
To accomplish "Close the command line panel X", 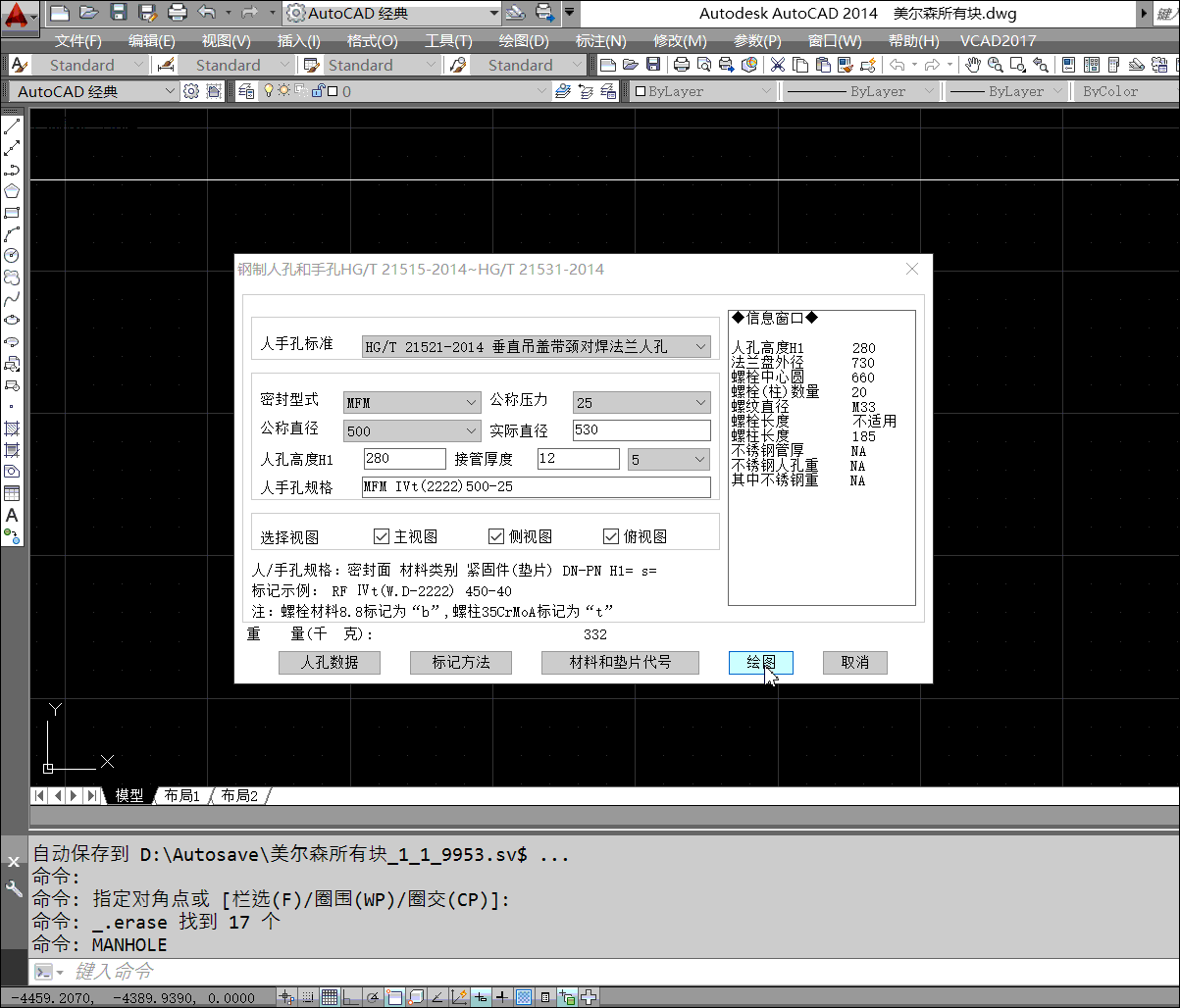I will [x=14, y=862].
